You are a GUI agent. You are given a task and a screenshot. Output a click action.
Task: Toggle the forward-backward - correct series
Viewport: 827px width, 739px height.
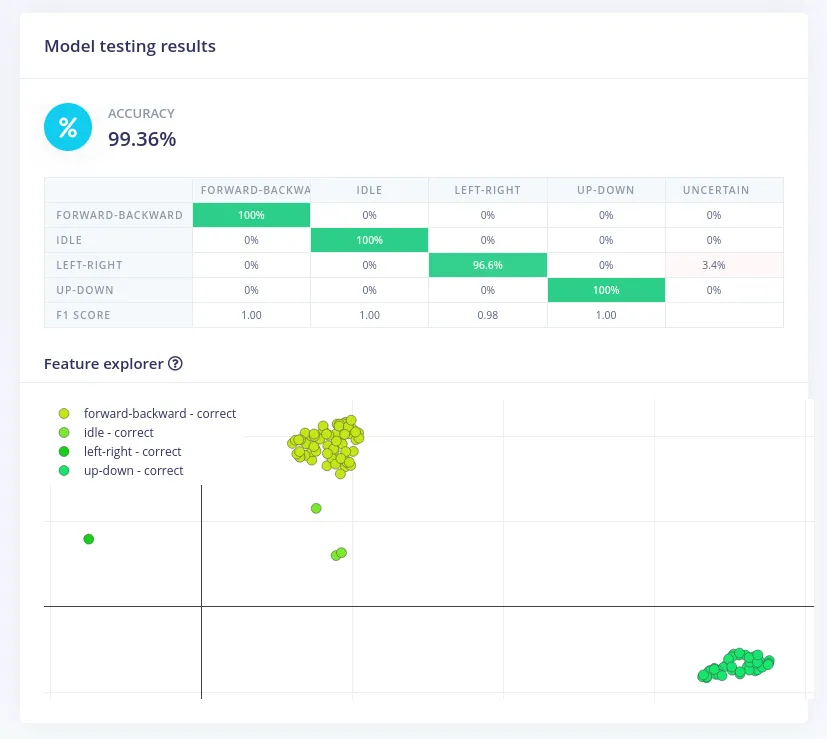click(160, 413)
